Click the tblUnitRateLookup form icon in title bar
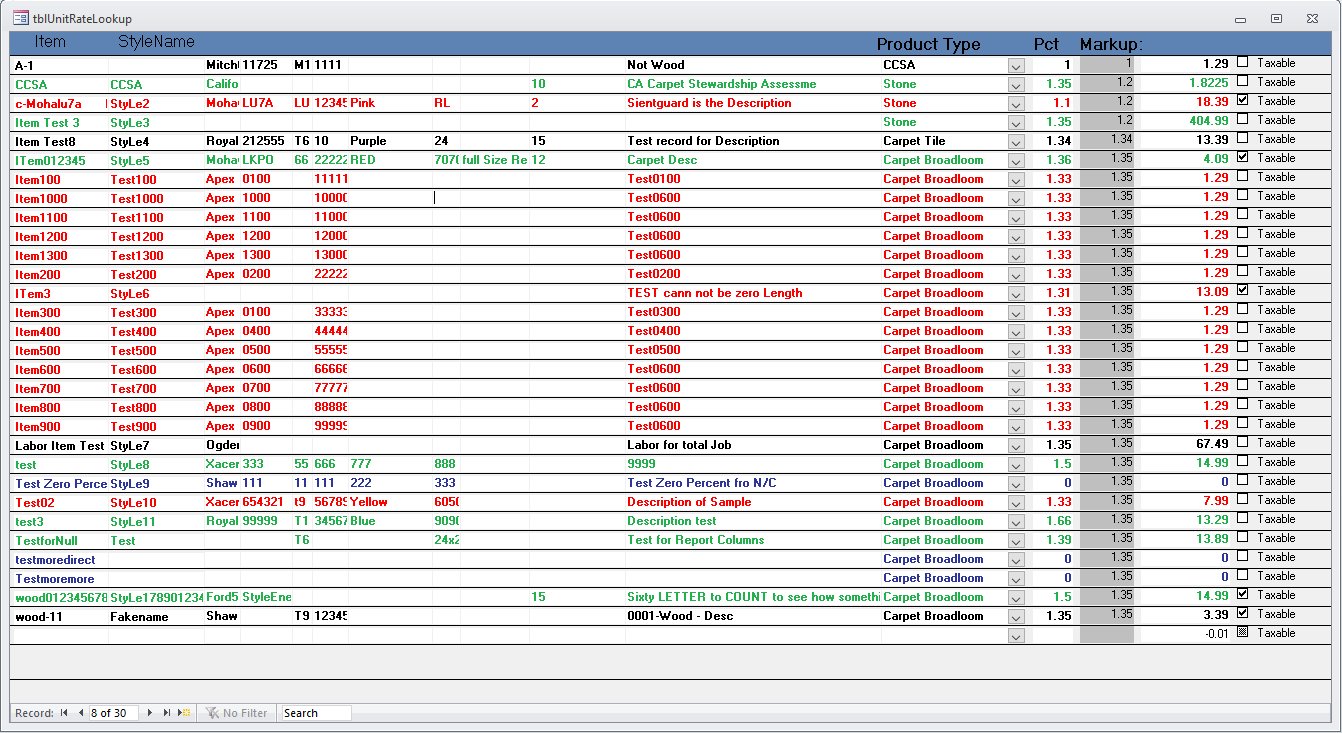The width and height of the screenshot is (1342, 733). [20, 18]
